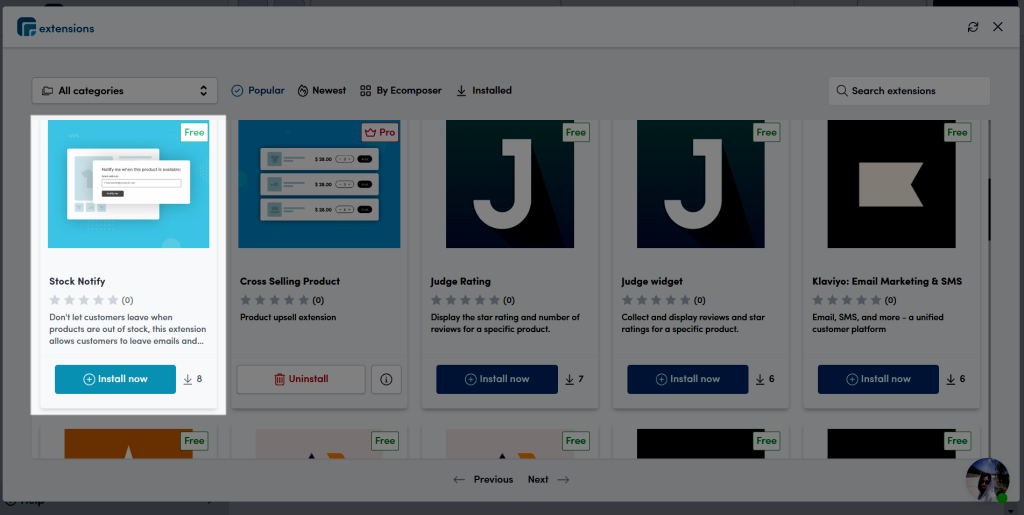Switch to the Newest tab

(x=321, y=91)
